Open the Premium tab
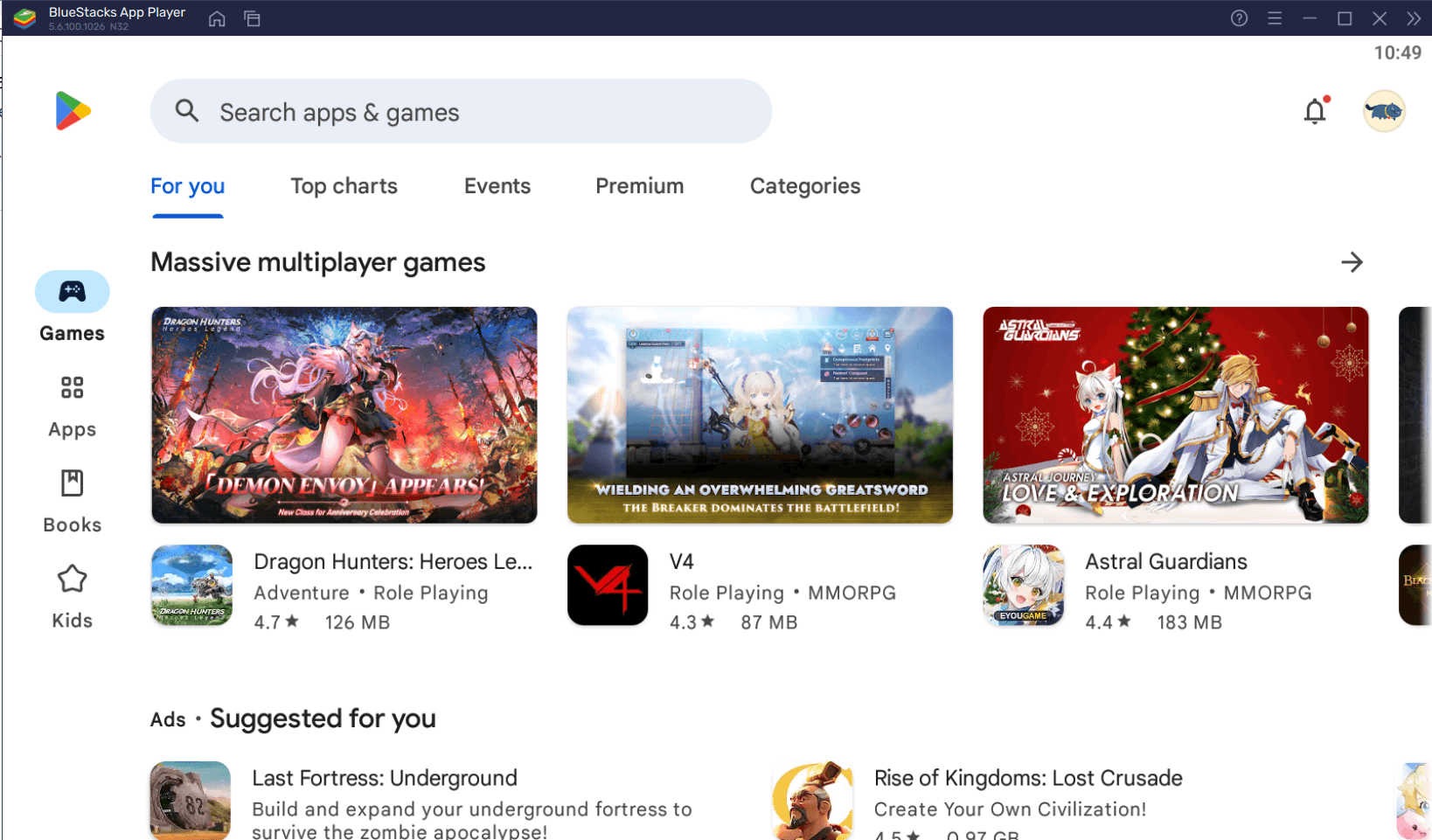This screenshot has height=840, width=1432. coord(640,186)
